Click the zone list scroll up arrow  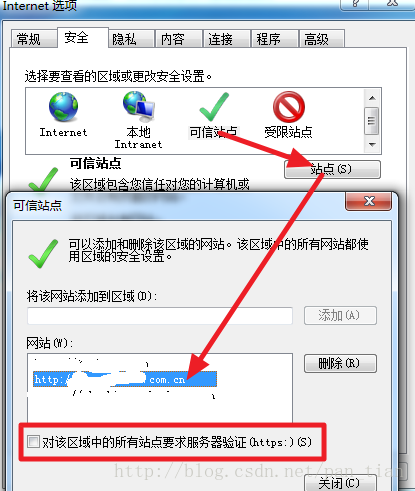point(372,98)
